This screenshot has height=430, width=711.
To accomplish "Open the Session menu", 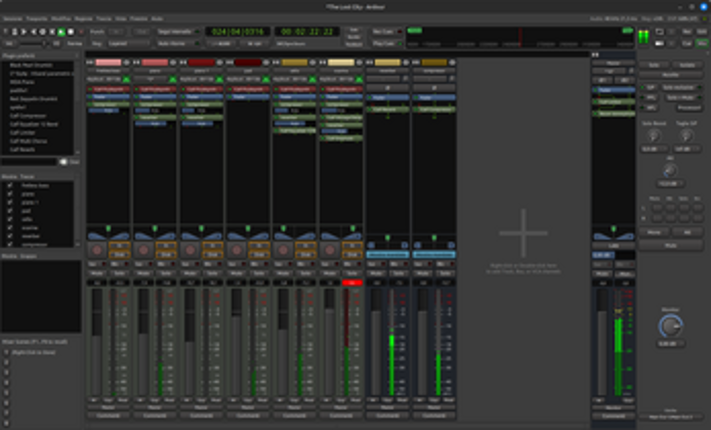I will (x=12, y=19).
